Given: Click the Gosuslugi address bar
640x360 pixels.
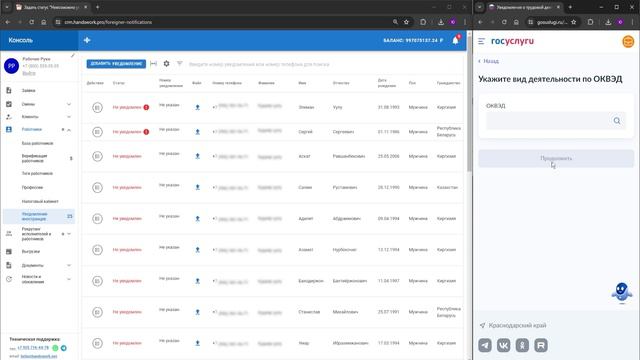Looking at the screenshot, I should [x=552, y=22].
